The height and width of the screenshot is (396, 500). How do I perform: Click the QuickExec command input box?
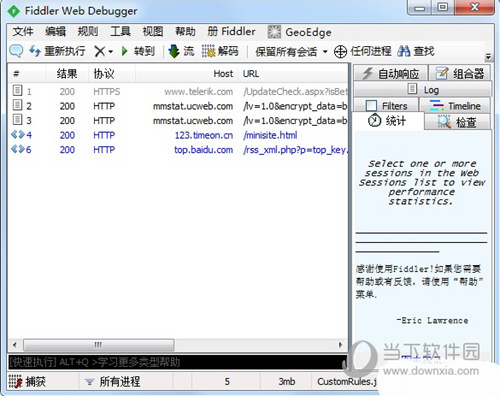click(177, 362)
